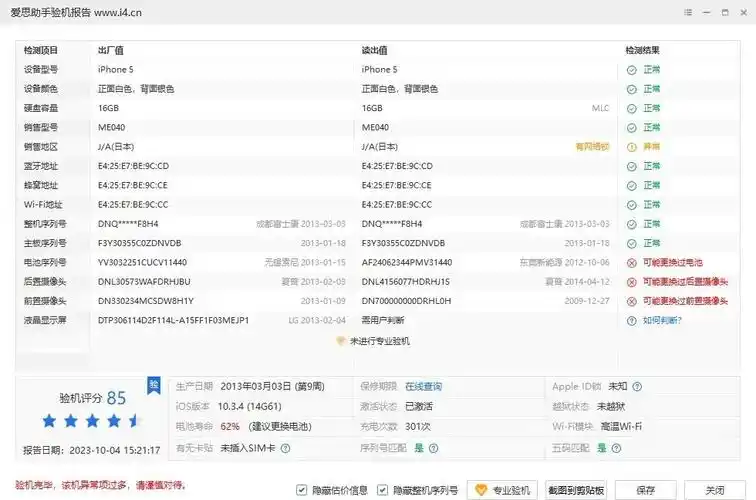Click the 异常 result for 销售地区
The image size is (756, 500).
click(x=651, y=147)
